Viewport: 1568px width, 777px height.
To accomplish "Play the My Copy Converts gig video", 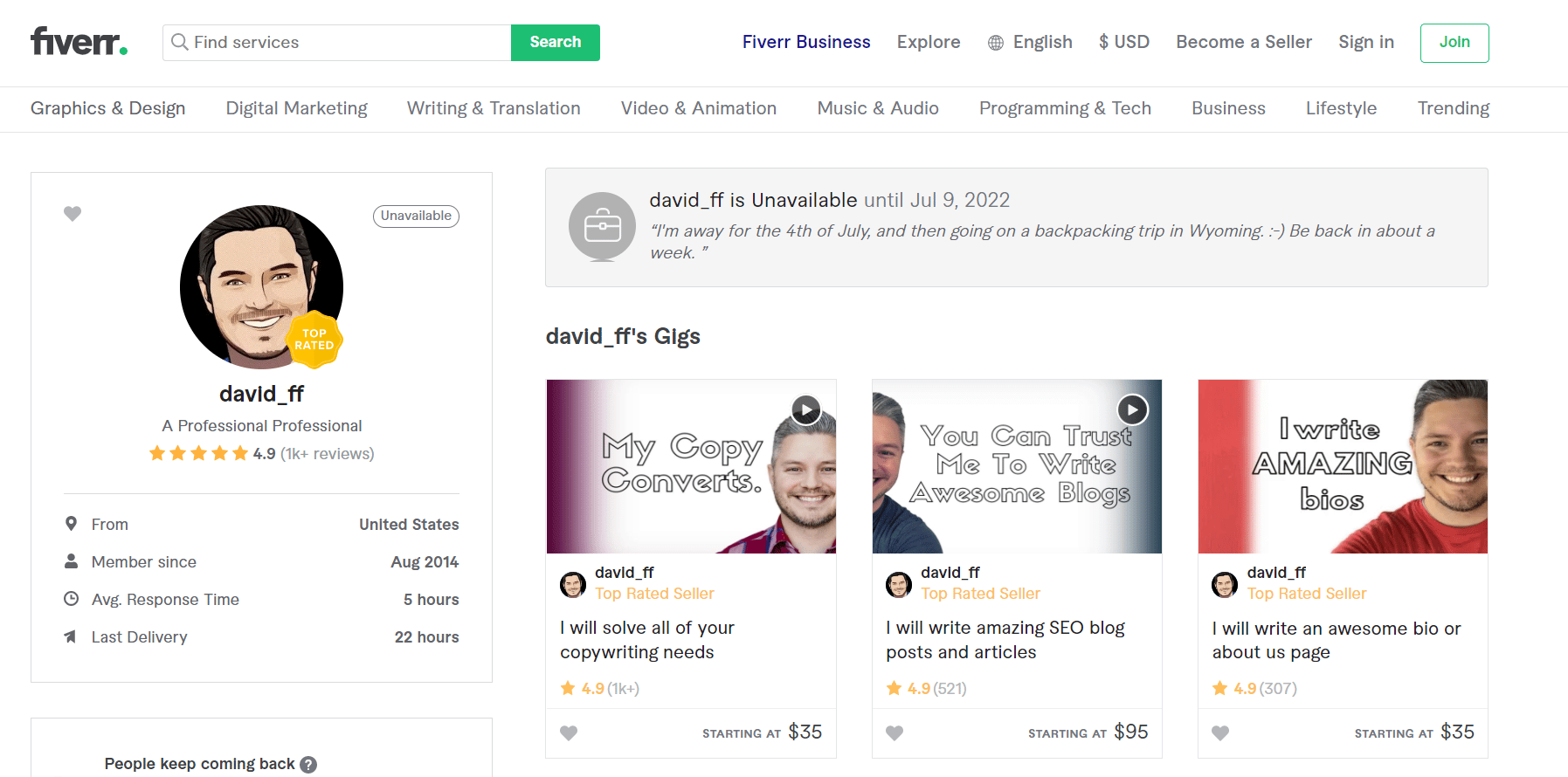I will click(805, 409).
